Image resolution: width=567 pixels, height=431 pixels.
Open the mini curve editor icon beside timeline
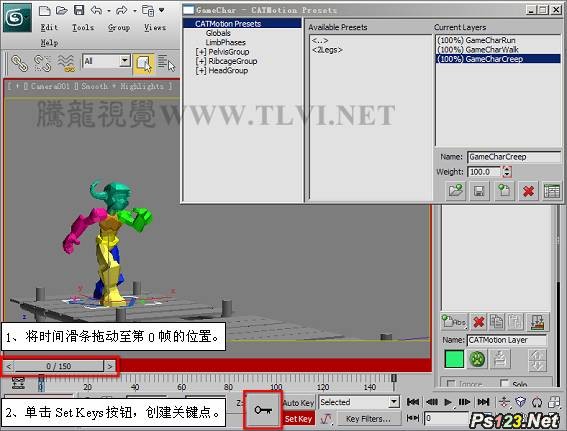coord(18,383)
